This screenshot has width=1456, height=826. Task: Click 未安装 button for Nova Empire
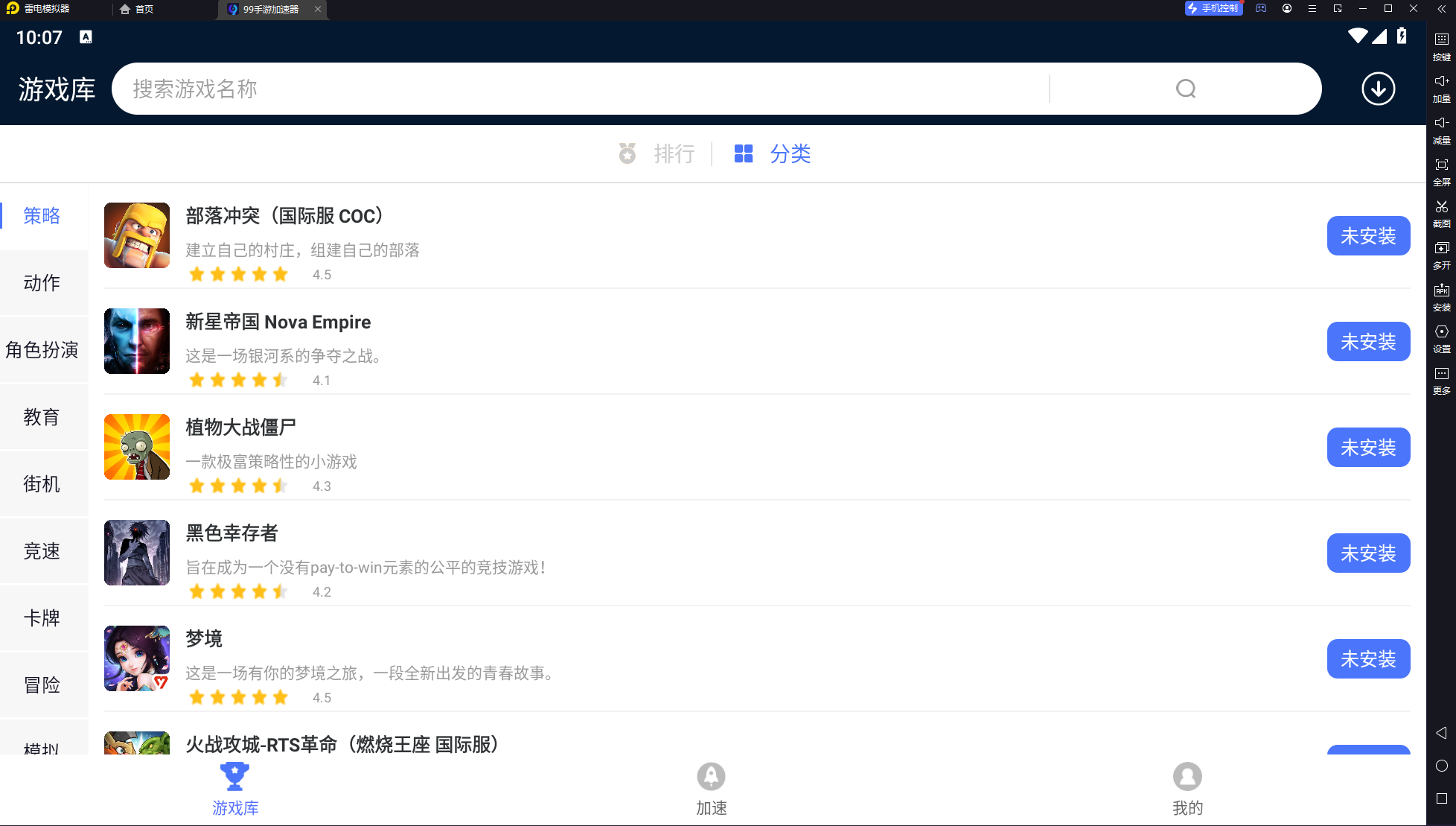click(x=1368, y=341)
